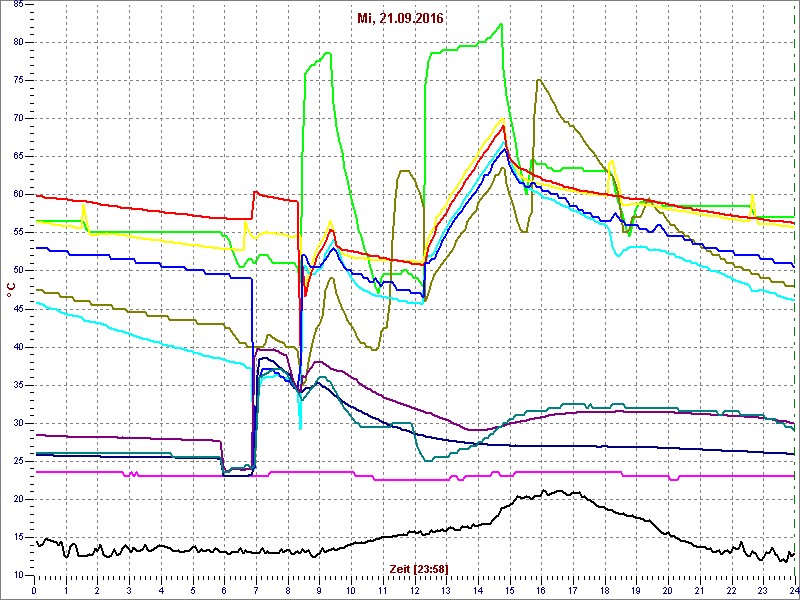Viewport: 800px width, 600px height.
Task: Click the olive curve's peak near 75 degrees
Action: pyautogui.click(x=539, y=80)
